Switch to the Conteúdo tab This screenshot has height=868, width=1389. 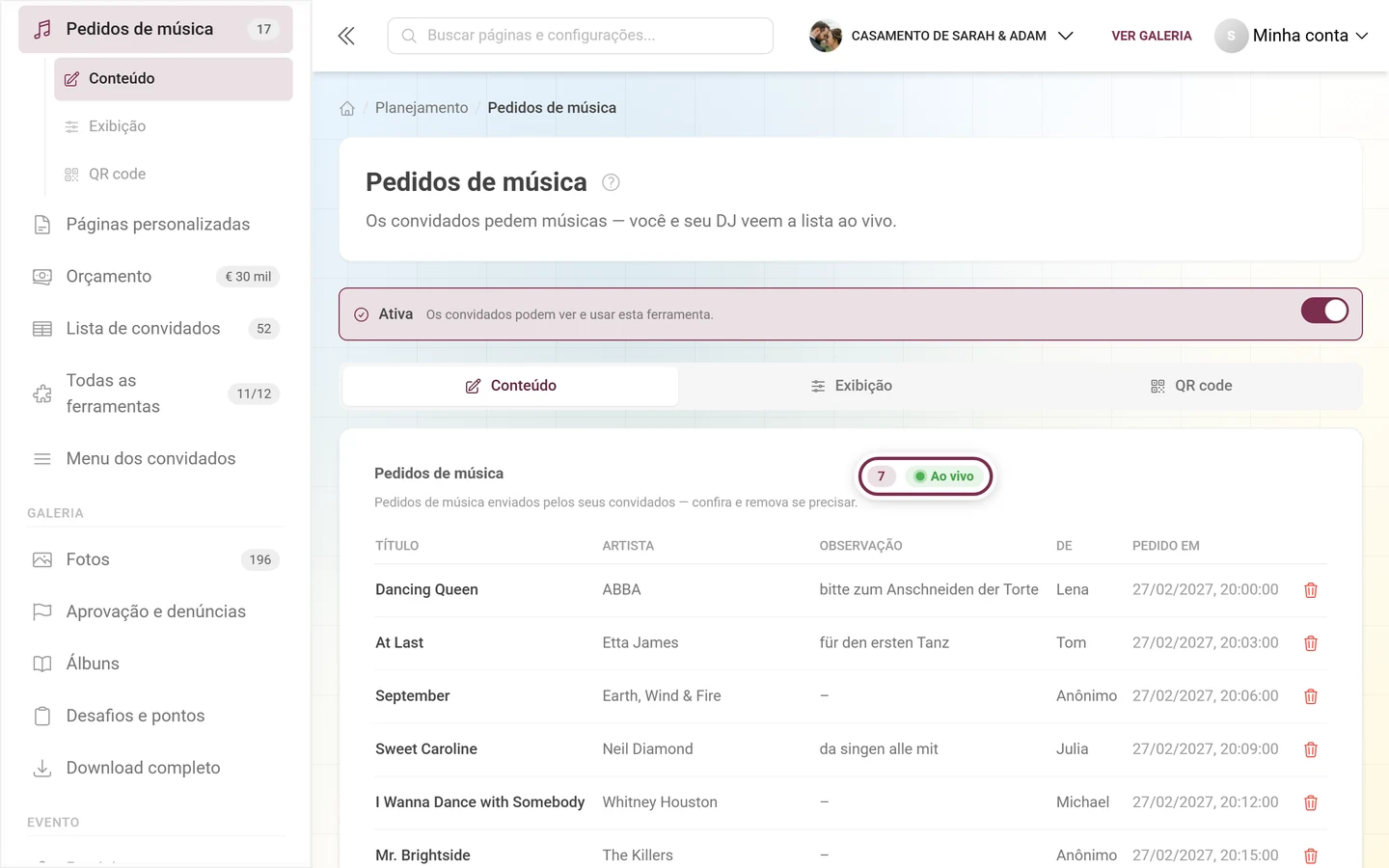[x=511, y=386]
